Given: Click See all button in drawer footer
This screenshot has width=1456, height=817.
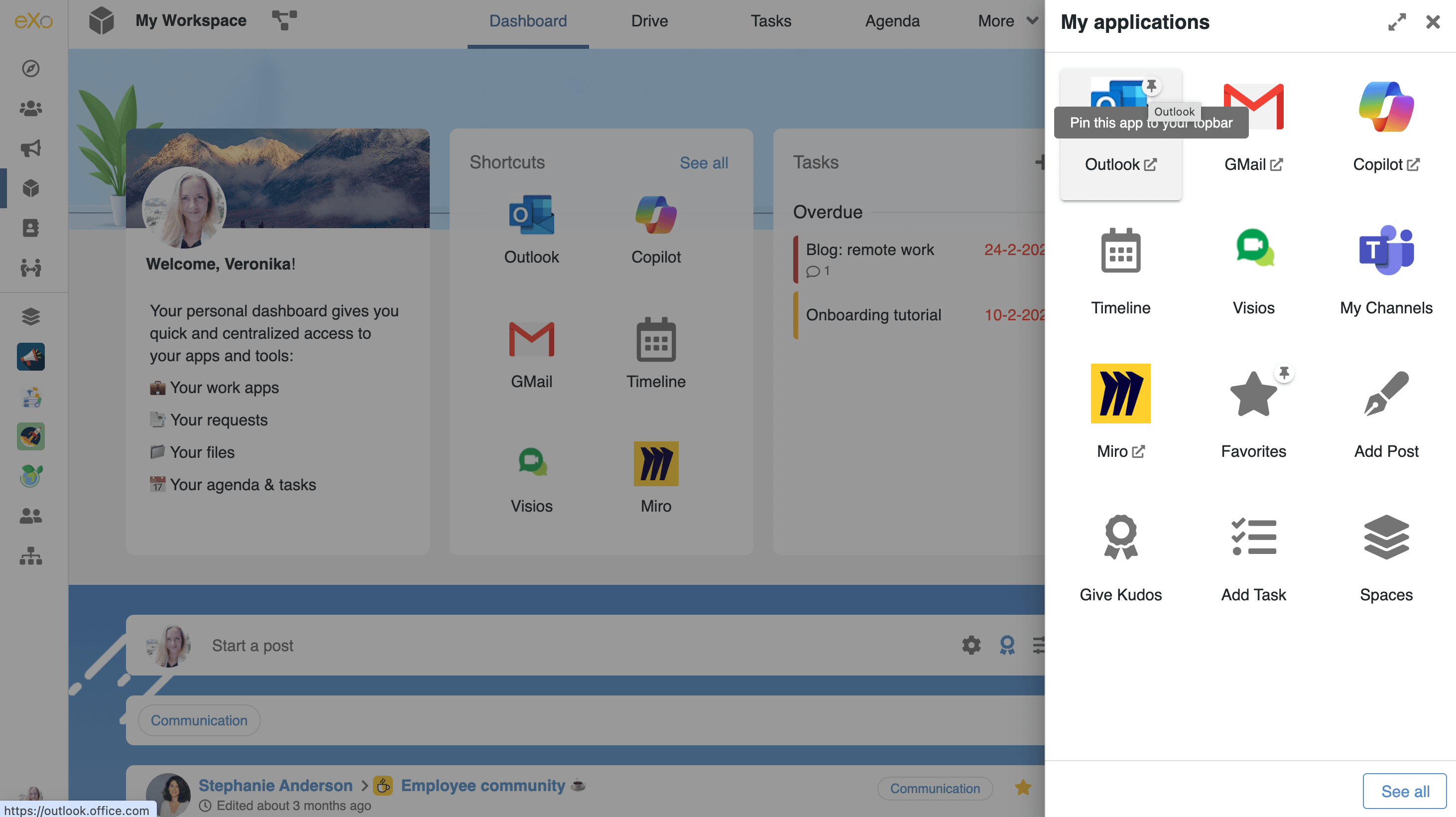Looking at the screenshot, I should point(1404,791).
